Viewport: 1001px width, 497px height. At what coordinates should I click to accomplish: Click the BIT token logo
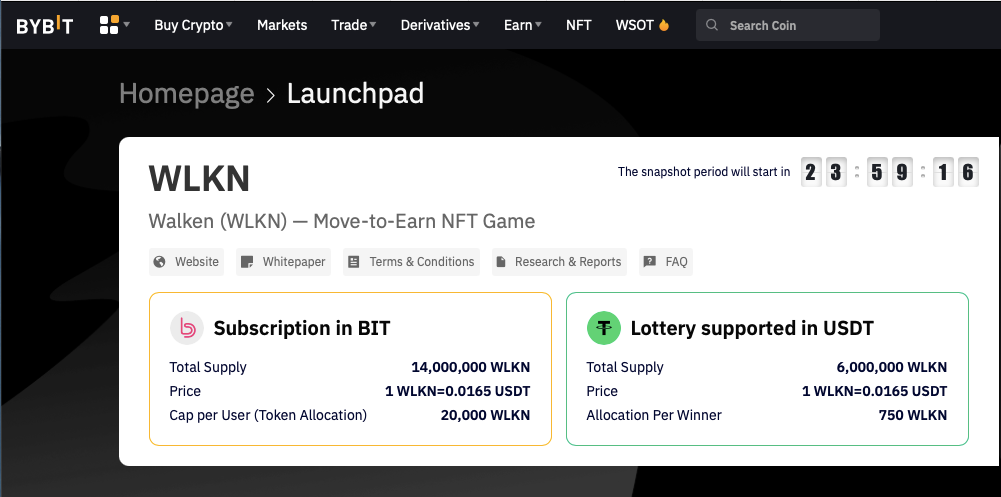point(186,329)
